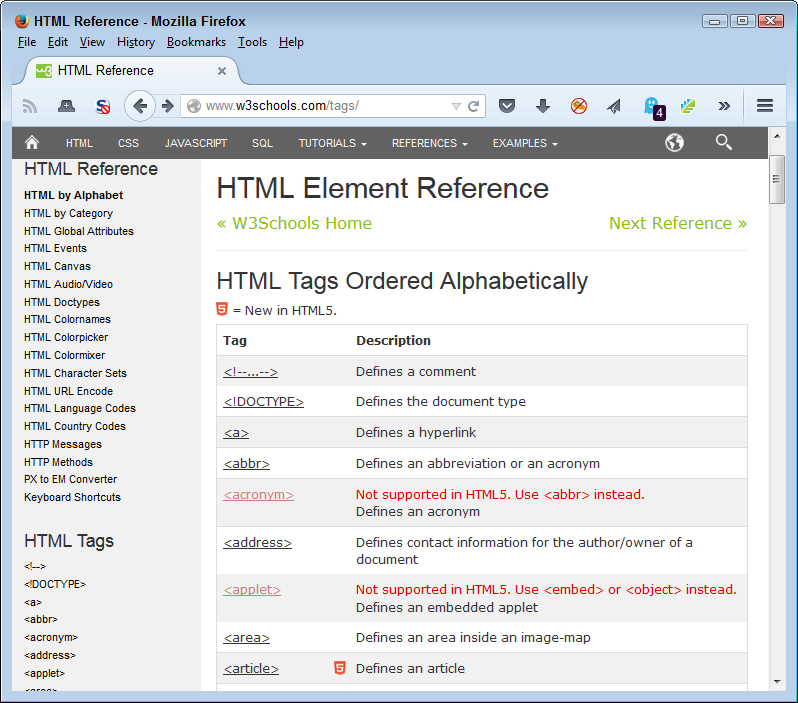Open the Tools menu in menu bar
Viewport: 798px width, 703px height.
point(252,42)
